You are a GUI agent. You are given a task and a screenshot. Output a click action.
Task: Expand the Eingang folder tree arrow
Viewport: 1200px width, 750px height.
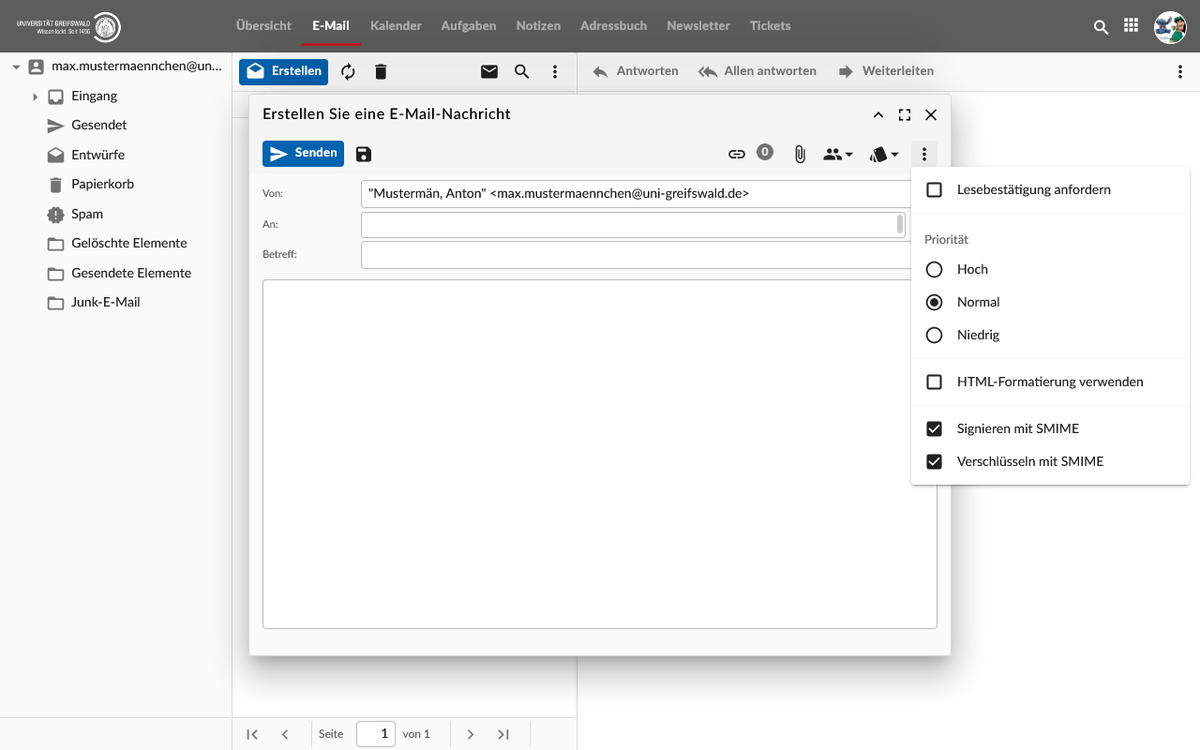coord(35,97)
